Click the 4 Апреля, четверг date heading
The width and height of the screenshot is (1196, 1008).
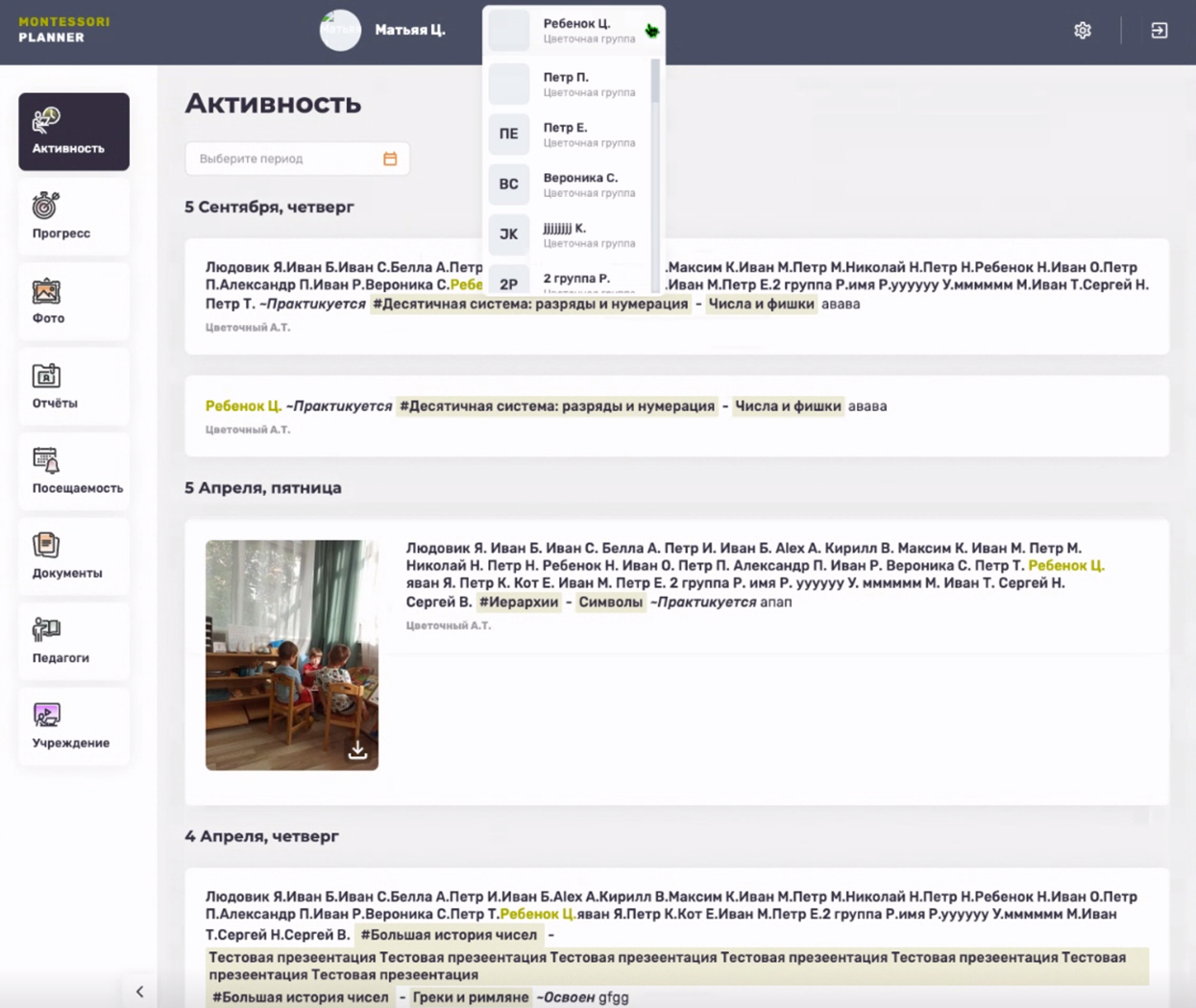[x=262, y=836]
